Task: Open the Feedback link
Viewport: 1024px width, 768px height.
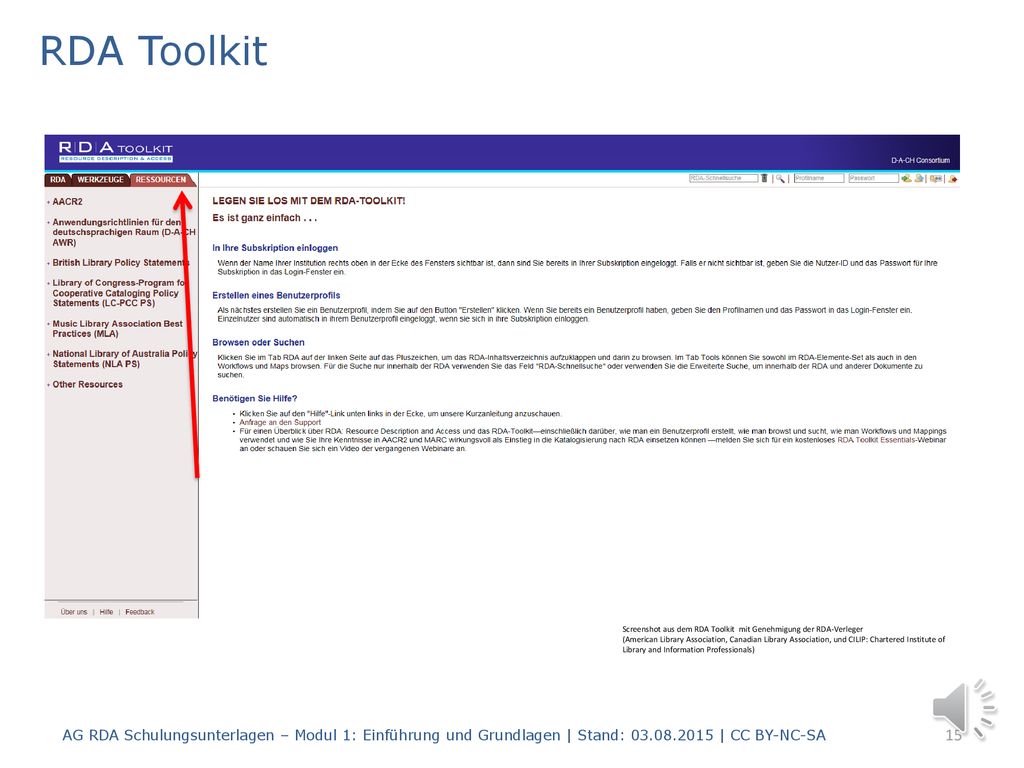Action: click(x=140, y=612)
